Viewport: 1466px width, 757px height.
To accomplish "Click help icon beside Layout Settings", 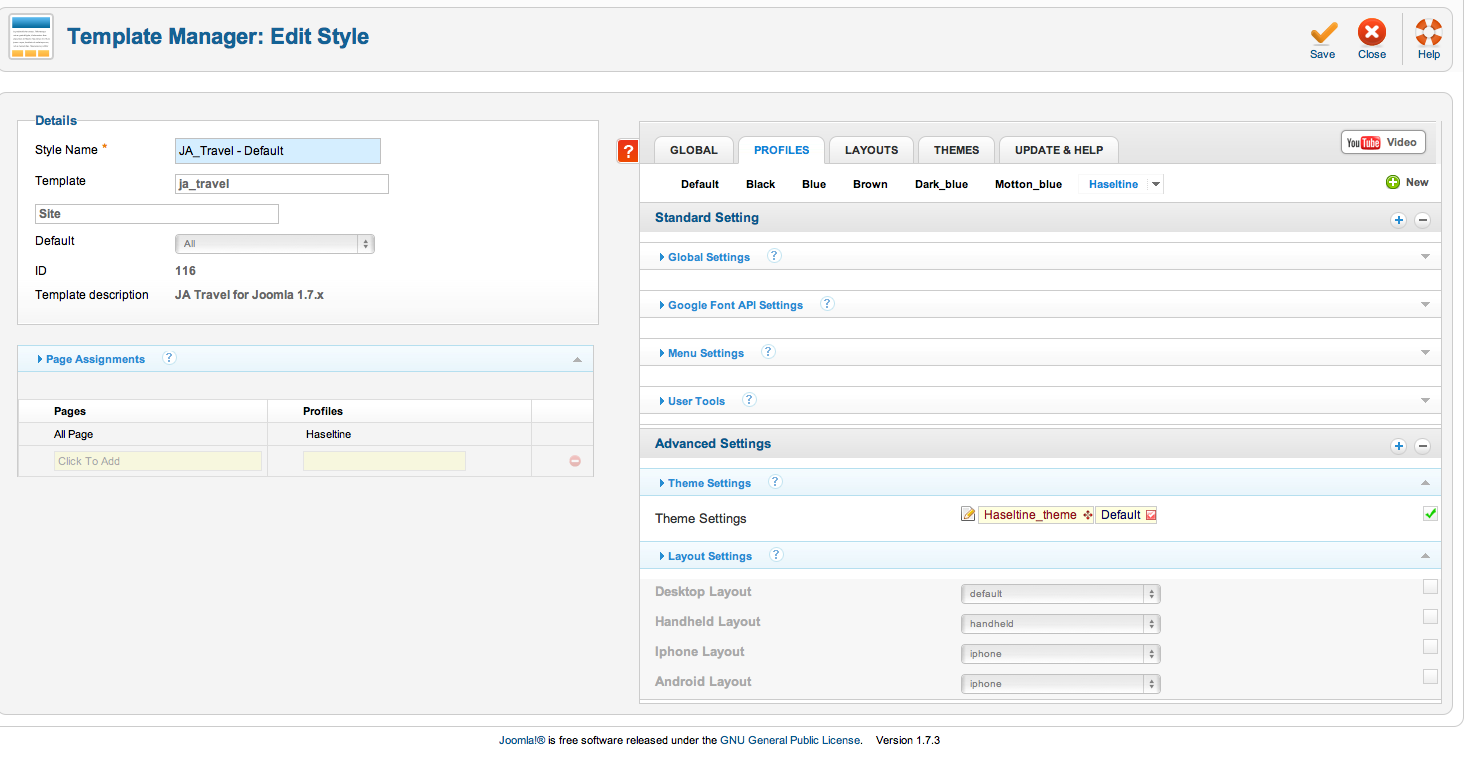I will pos(776,555).
